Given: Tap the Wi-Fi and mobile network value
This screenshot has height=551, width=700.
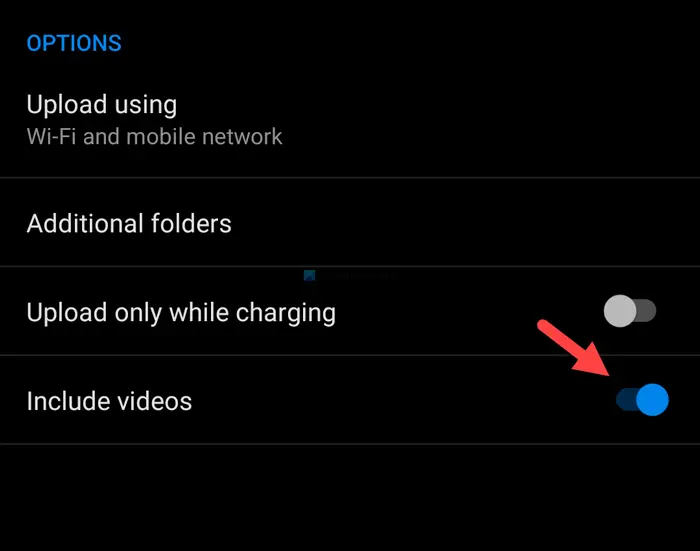Looking at the screenshot, I should (x=154, y=137).
